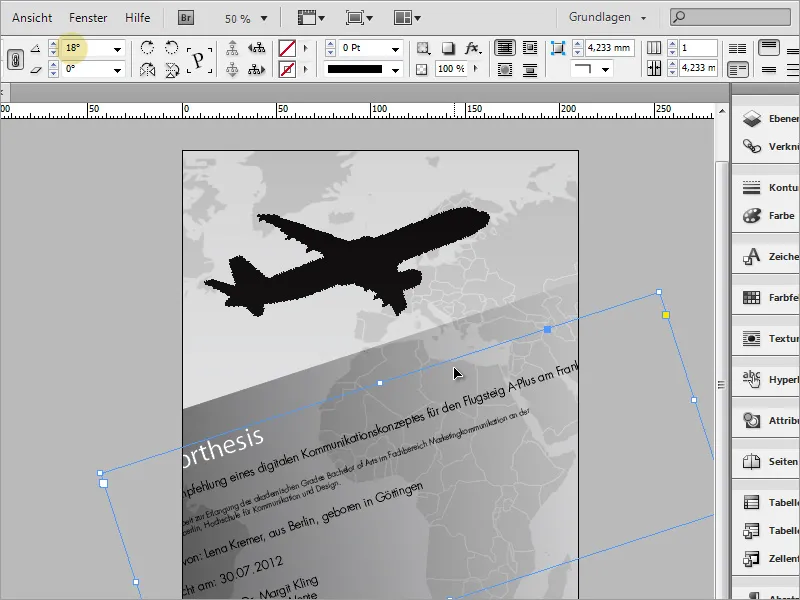Click the rotate 90° clockwise icon
Screen dimensions: 800x600
148,48
